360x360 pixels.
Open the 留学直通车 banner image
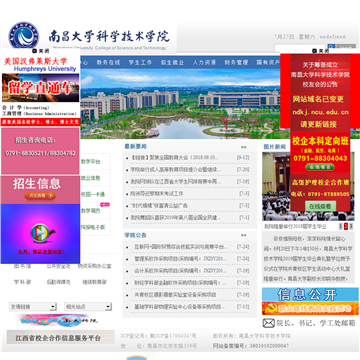(x=40, y=88)
